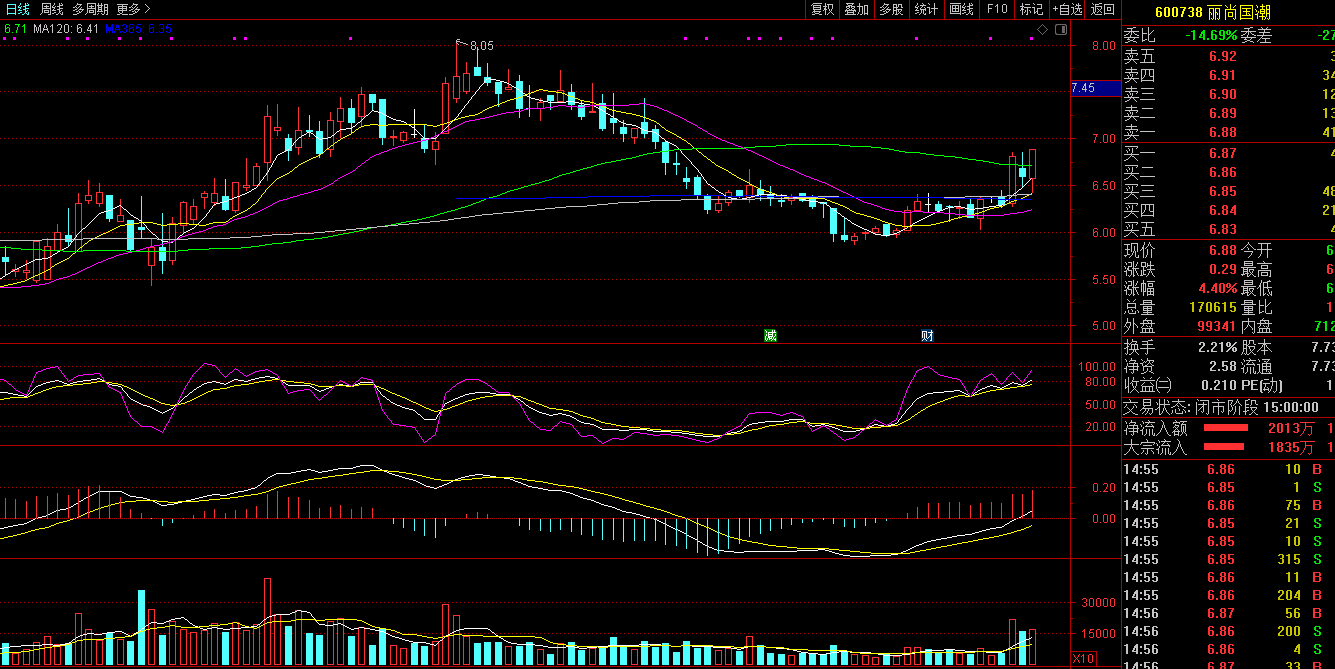Image resolution: width=1335 pixels, height=669 pixels.
Task: Click the 委比 value -14.69%
Action: (x=1211, y=36)
